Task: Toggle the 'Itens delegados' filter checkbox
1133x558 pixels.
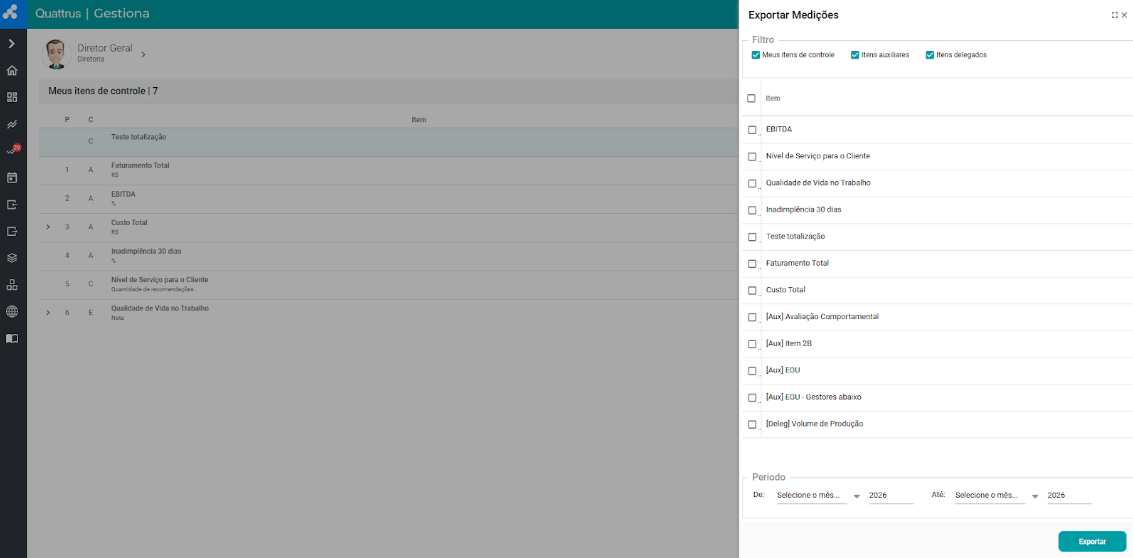Action: tap(930, 55)
